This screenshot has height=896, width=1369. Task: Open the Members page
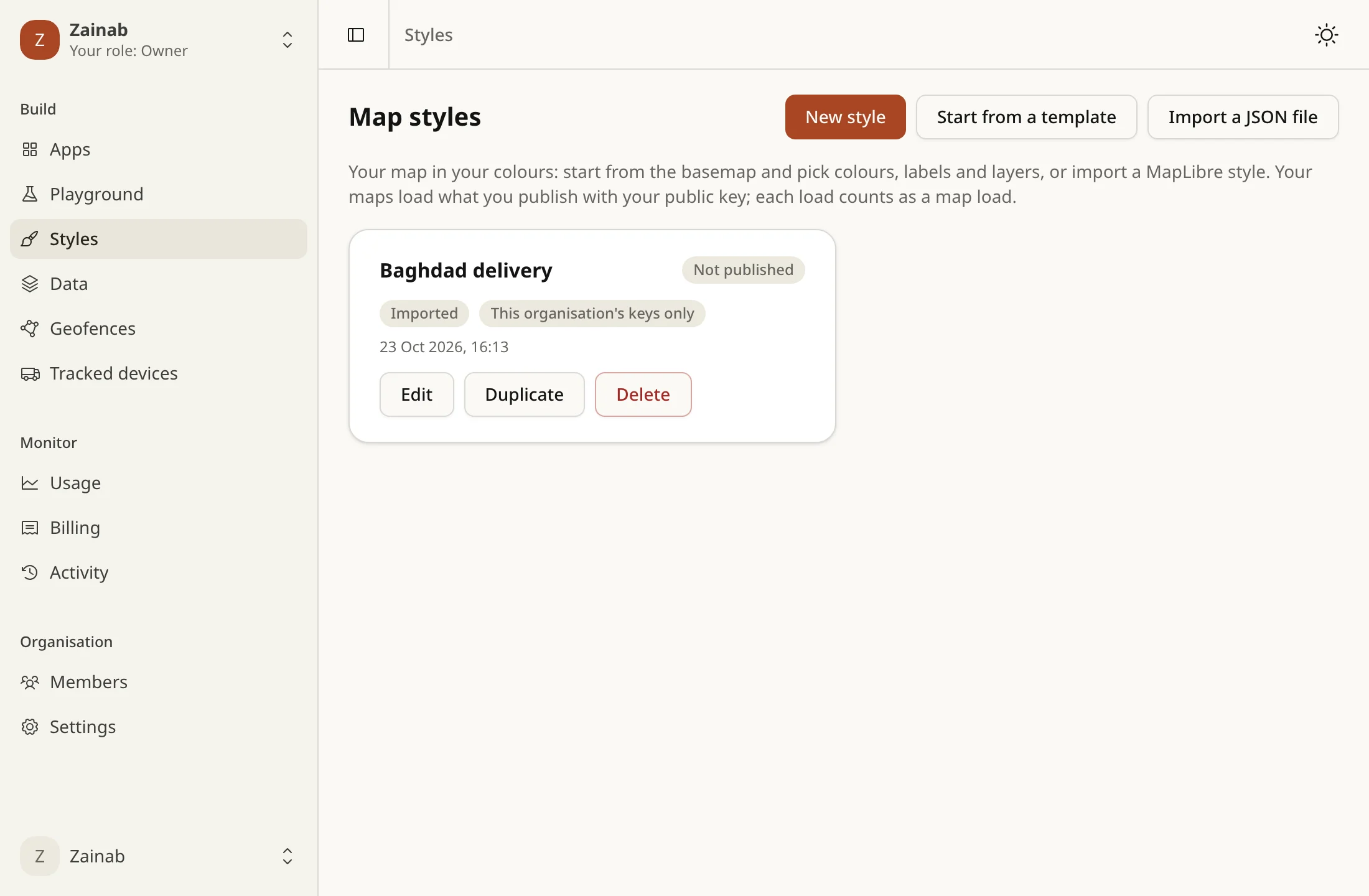pyautogui.click(x=159, y=682)
